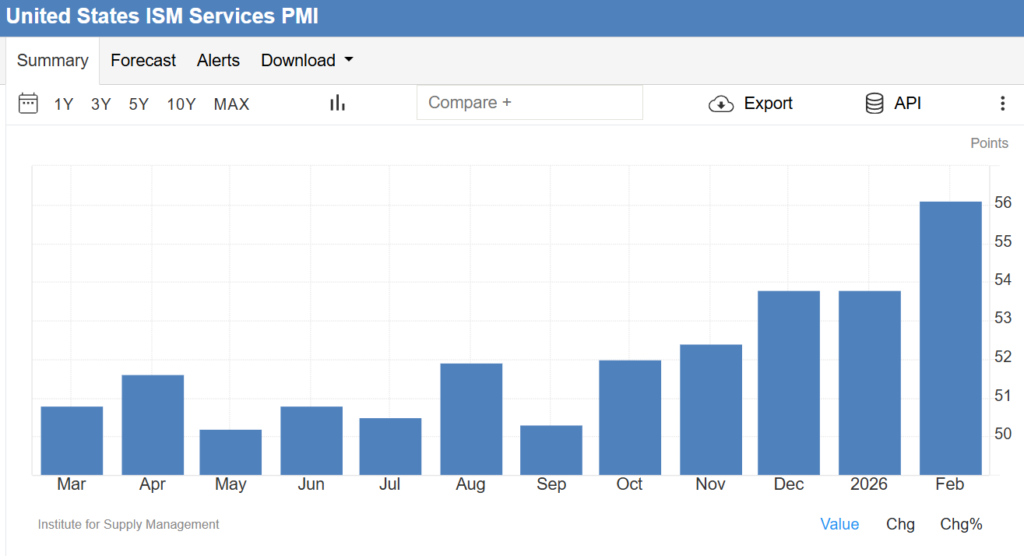1024x556 pixels.
Task: Click the calendar date range icon
Action: pyautogui.click(x=28, y=103)
